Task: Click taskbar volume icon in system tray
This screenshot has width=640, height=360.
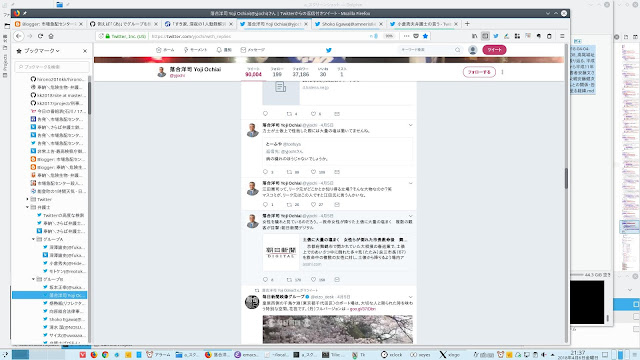Action: pyautogui.click(x=543, y=355)
